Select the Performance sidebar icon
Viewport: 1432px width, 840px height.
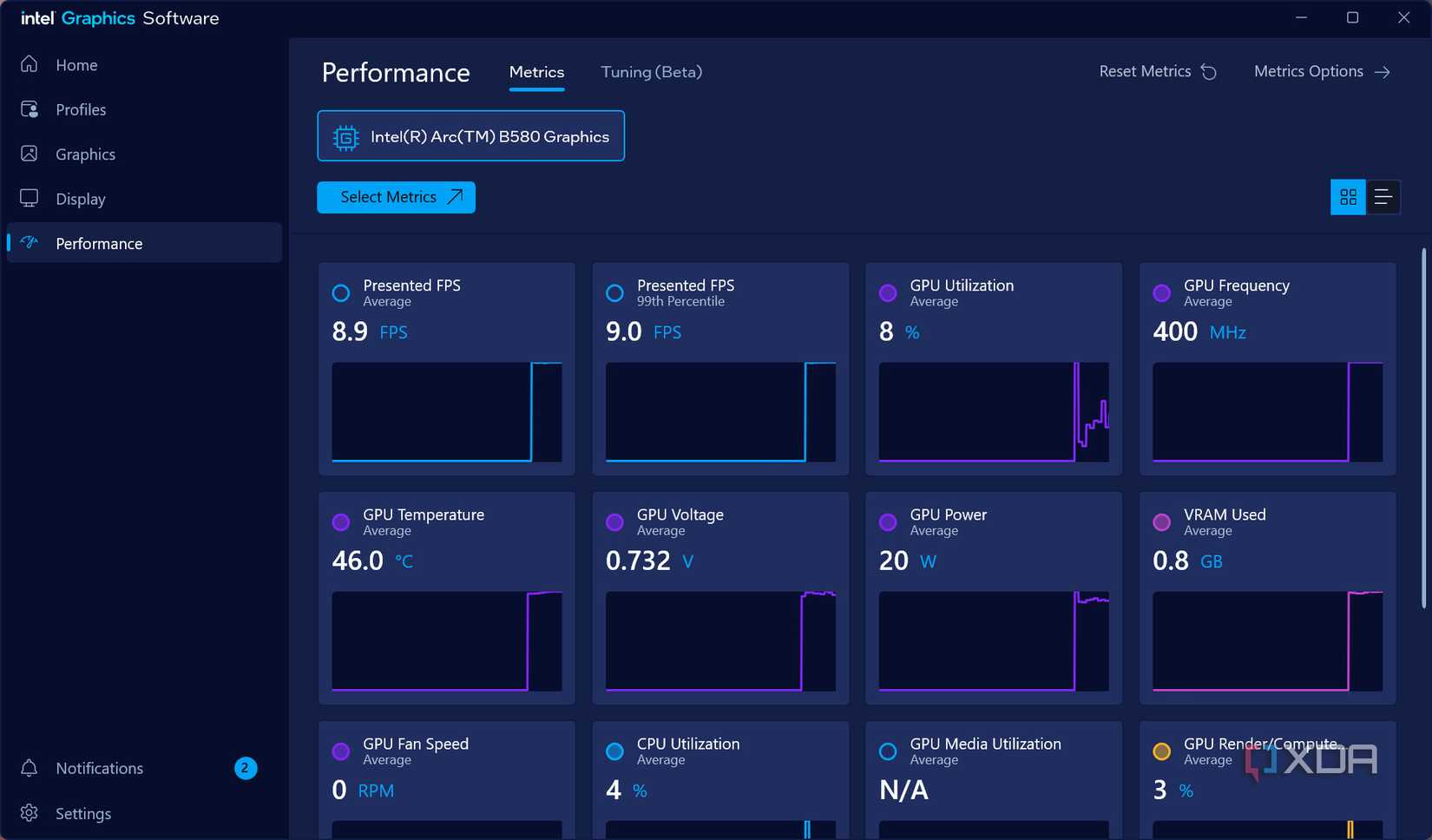pyautogui.click(x=29, y=243)
